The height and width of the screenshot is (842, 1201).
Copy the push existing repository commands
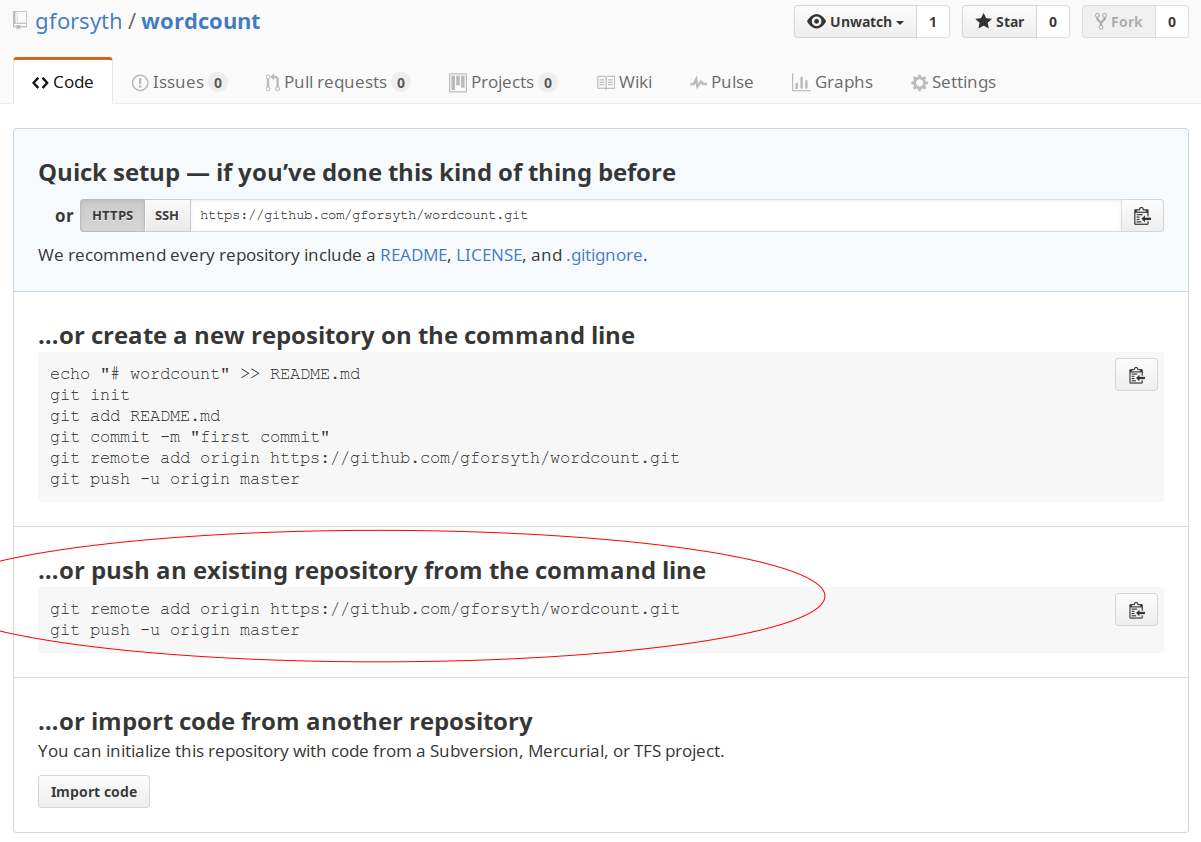pos(1136,609)
